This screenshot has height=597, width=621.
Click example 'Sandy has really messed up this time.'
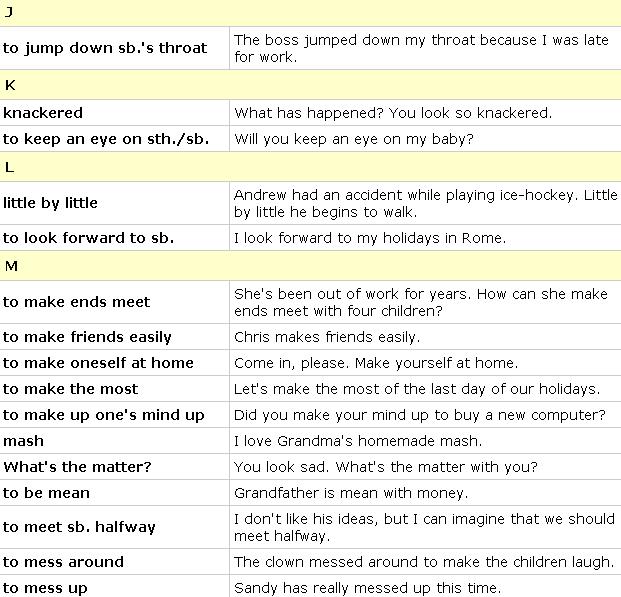pyautogui.click(x=368, y=587)
